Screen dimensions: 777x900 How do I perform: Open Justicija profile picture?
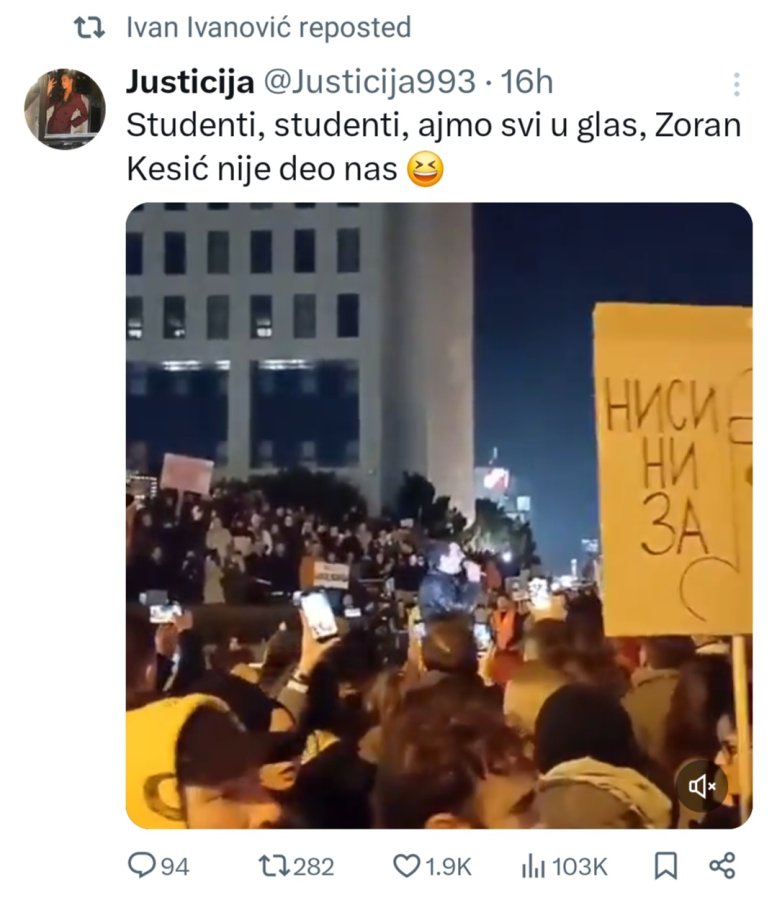coord(65,109)
